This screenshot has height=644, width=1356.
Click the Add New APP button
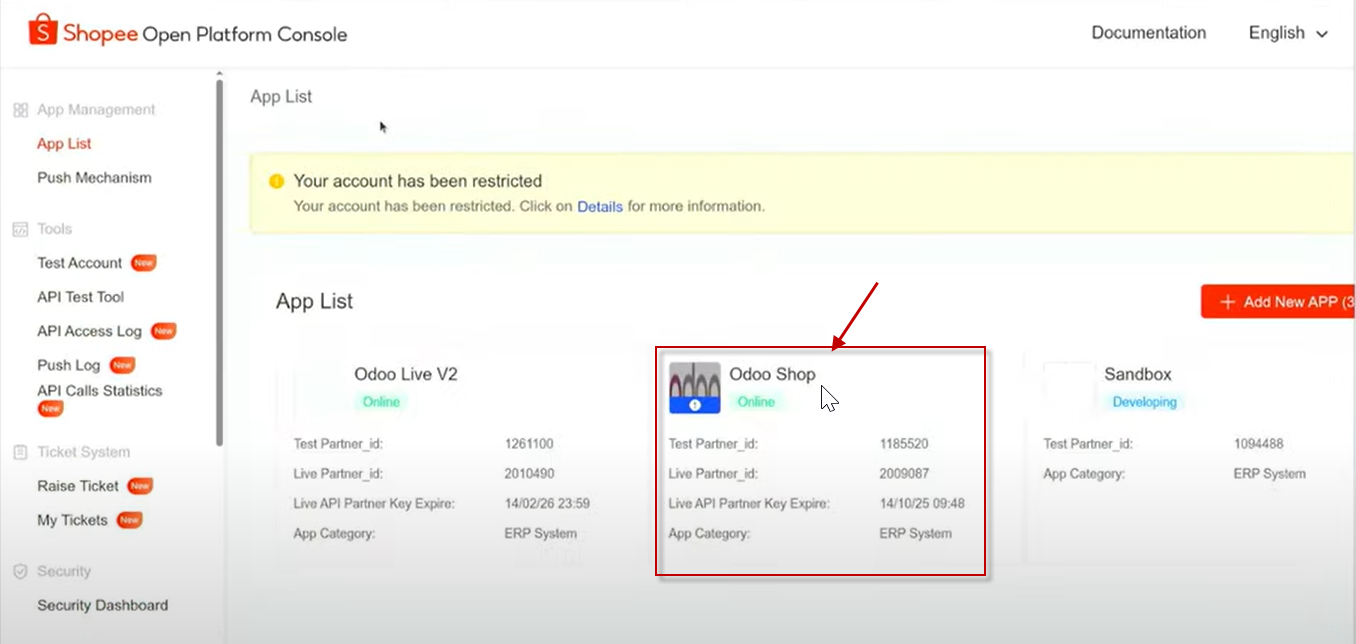(1279, 301)
